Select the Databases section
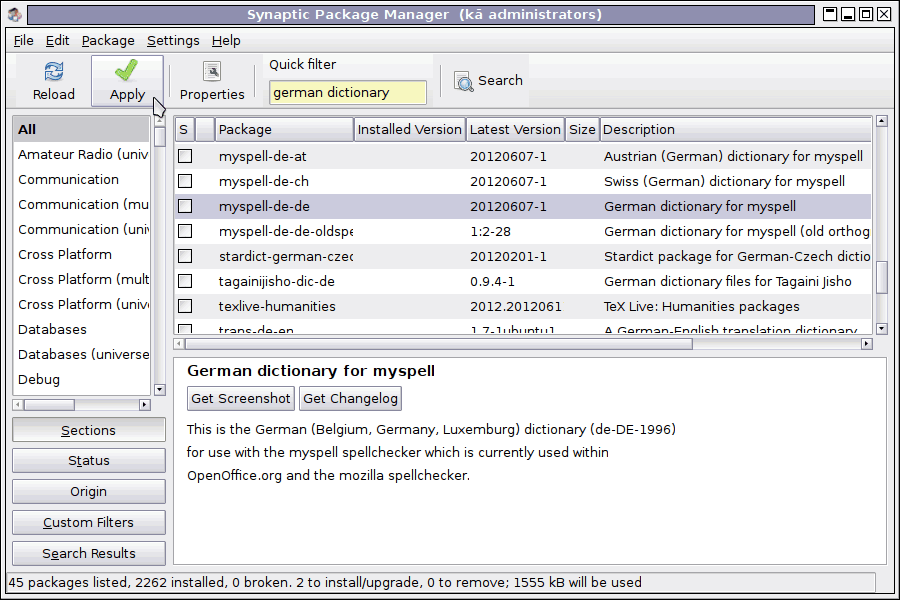Viewport: 900px width, 600px height. click(x=82, y=330)
